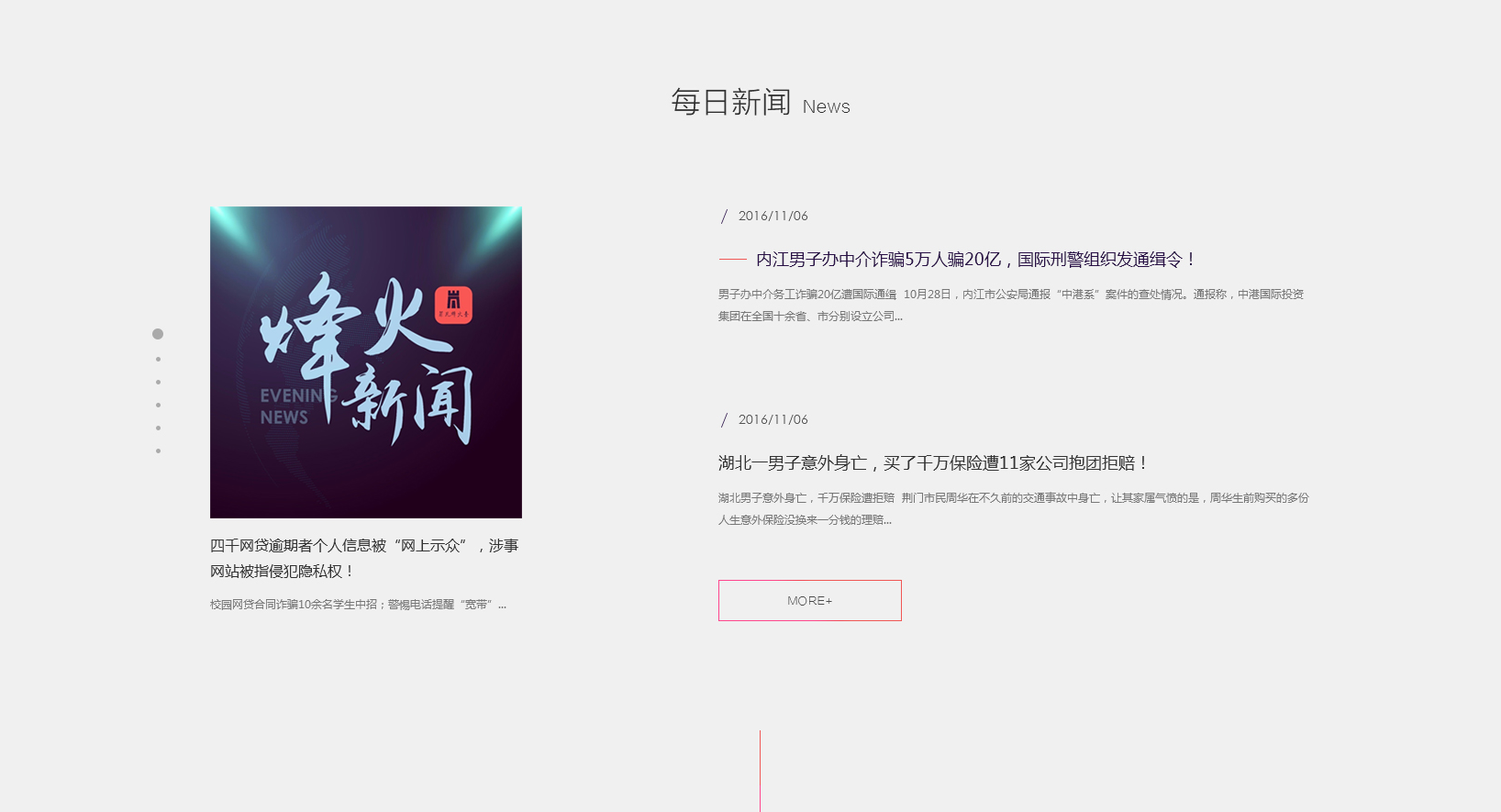Open headline 内江男子办中介诈骗5万人
This screenshot has height=812, width=1501.
coord(975,260)
